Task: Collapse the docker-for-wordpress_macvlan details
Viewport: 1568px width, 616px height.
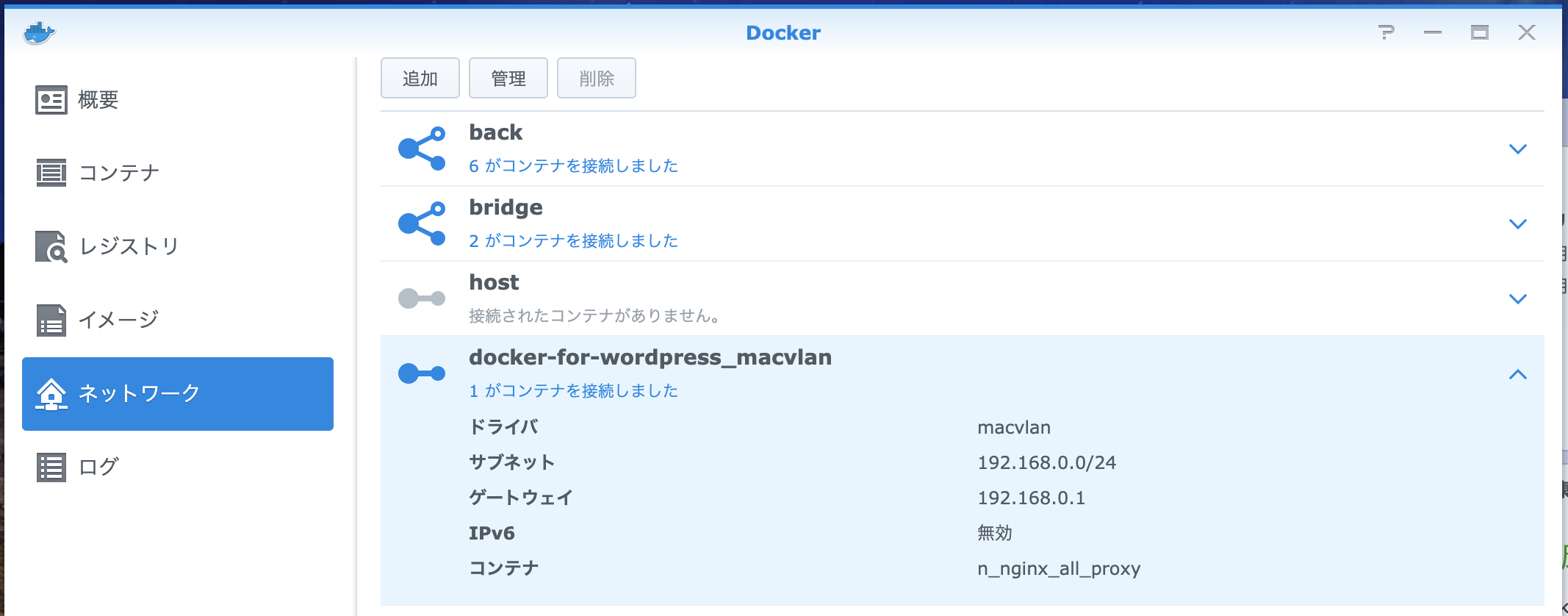Action: click(1518, 374)
